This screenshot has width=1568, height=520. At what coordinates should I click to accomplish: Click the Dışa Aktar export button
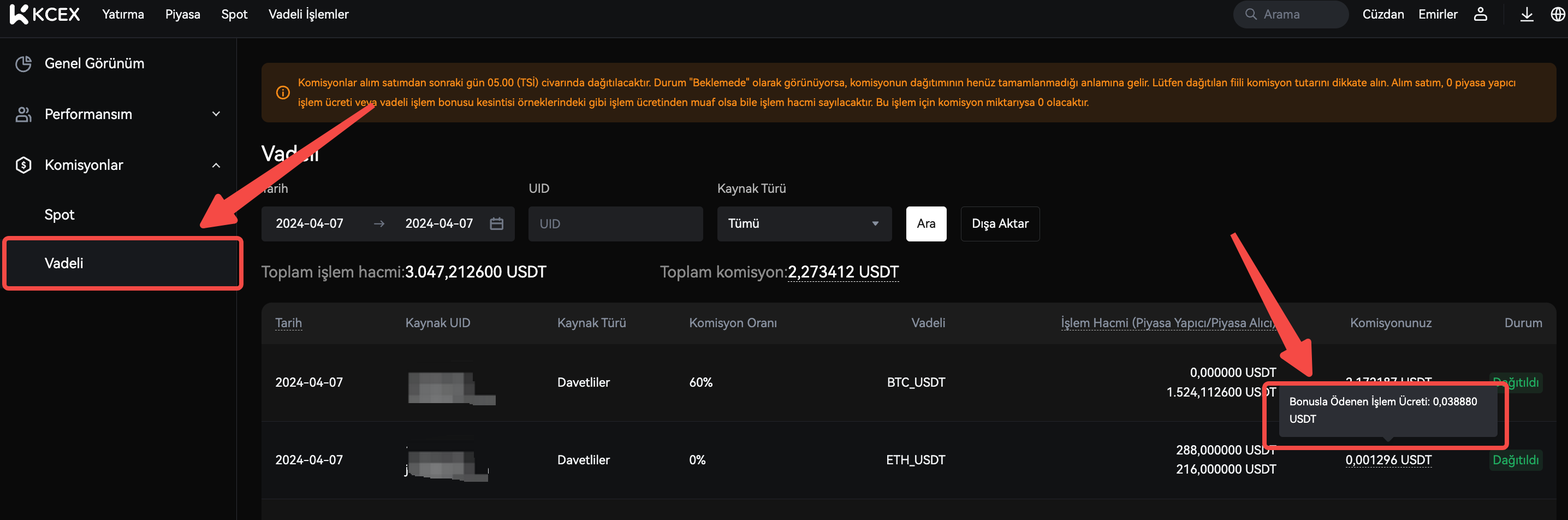[1000, 223]
